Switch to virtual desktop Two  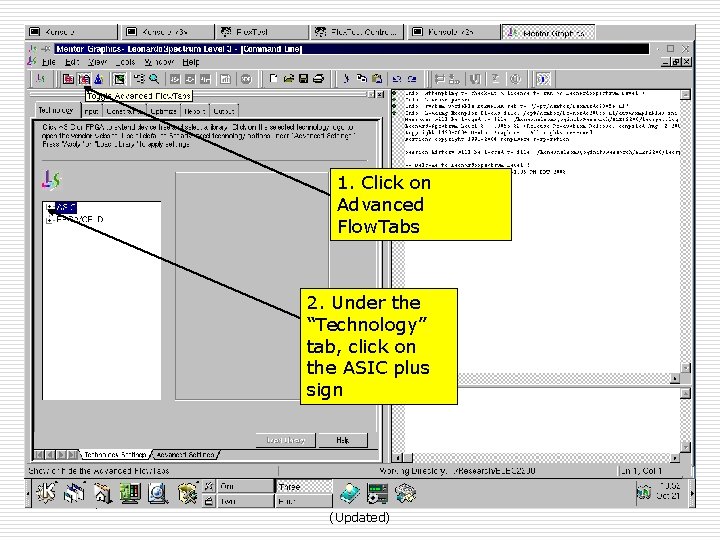tap(245, 501)
